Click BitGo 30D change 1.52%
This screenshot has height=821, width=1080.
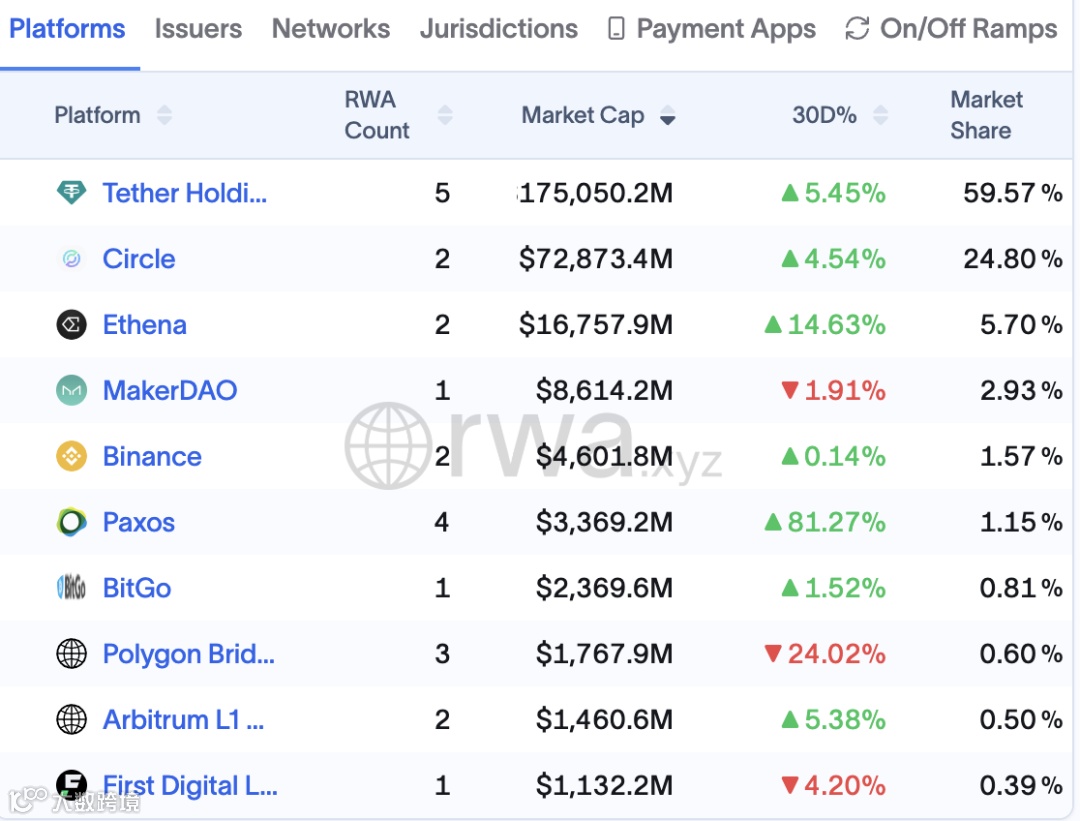tap(833, 588)
